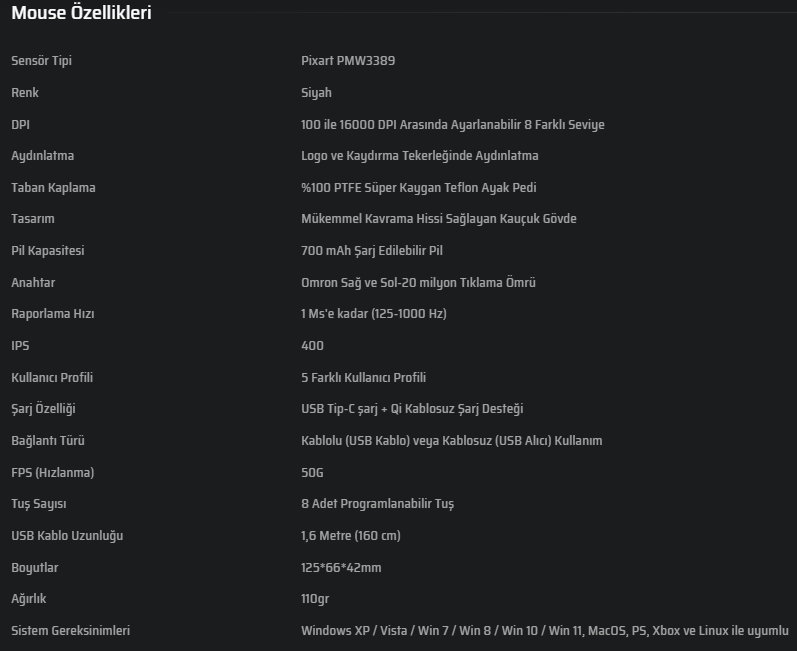Click the Pil Kapasitesi label
The image size is (797, 651).
tap(48, 251)
